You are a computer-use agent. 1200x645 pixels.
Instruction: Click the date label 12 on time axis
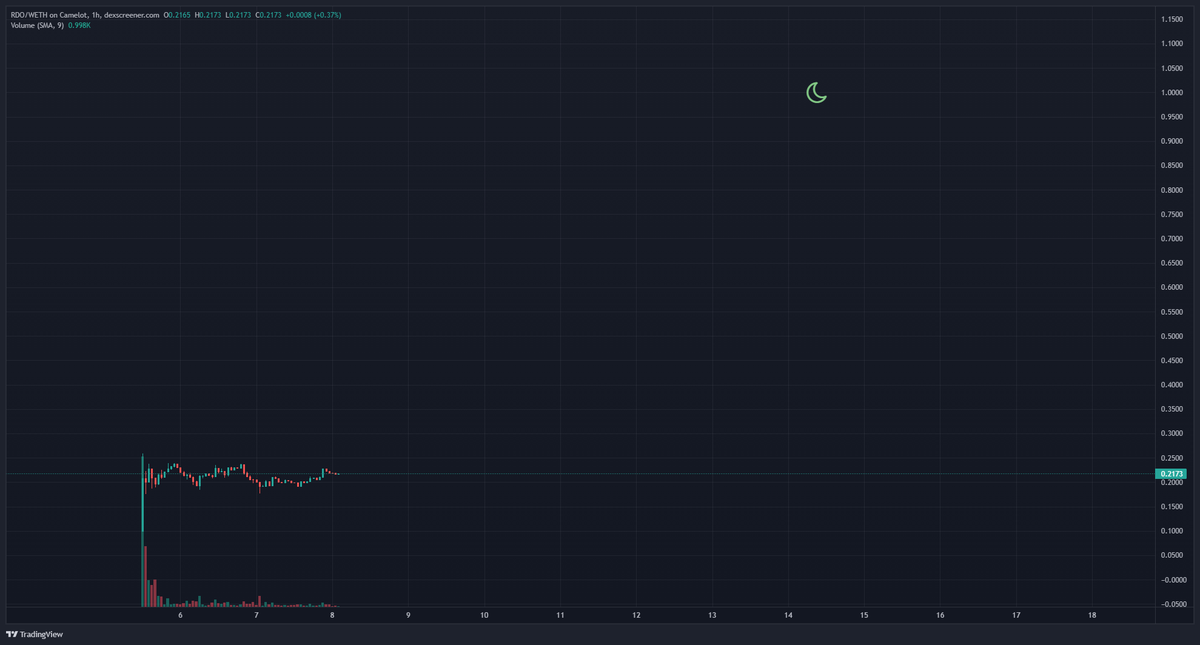(635, 616)
